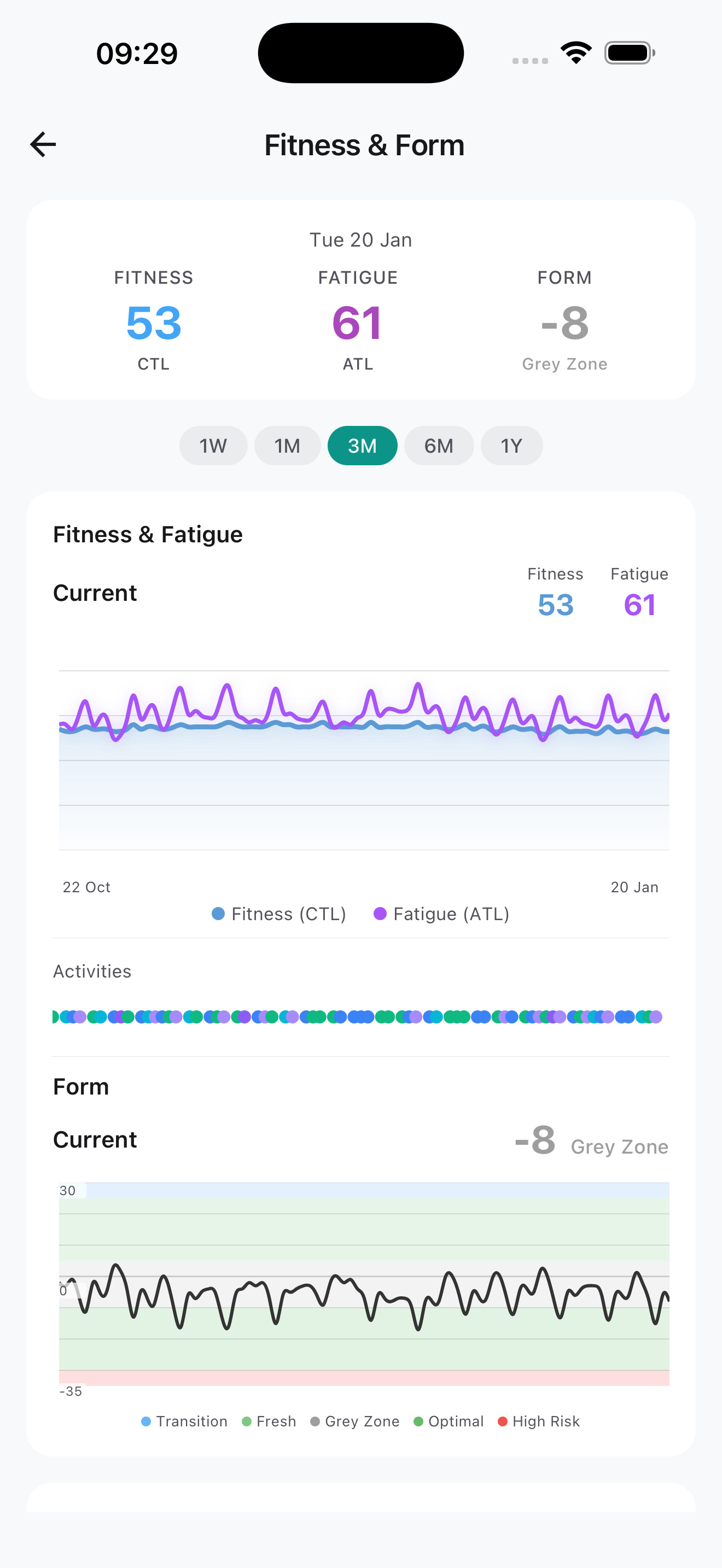722x1568 pixels.
Task: Tap the Fresh zone legend item
Action: pyautogui.click(x=269, y=1421)
